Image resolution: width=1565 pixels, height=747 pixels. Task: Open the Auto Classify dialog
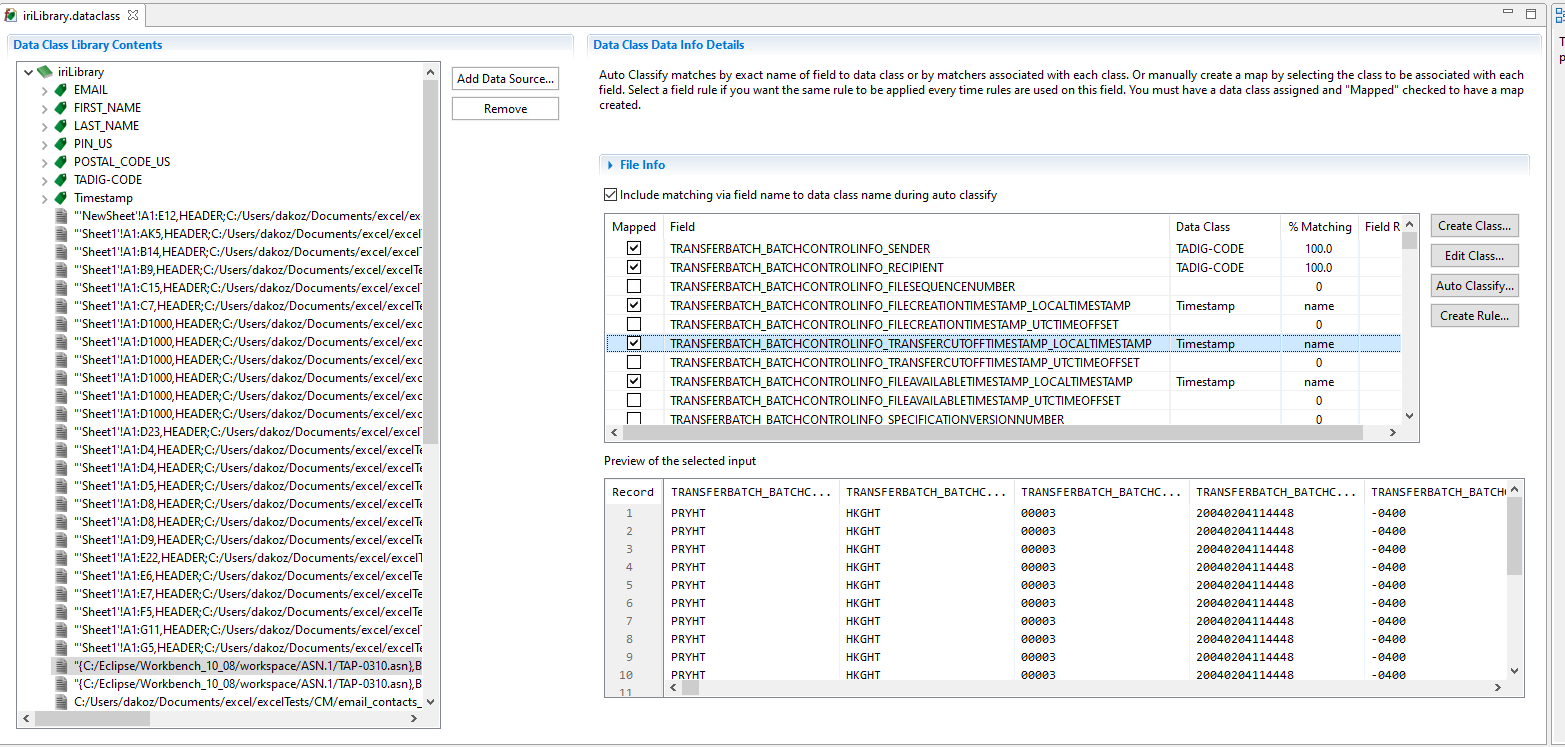(x=1475, y=286)
